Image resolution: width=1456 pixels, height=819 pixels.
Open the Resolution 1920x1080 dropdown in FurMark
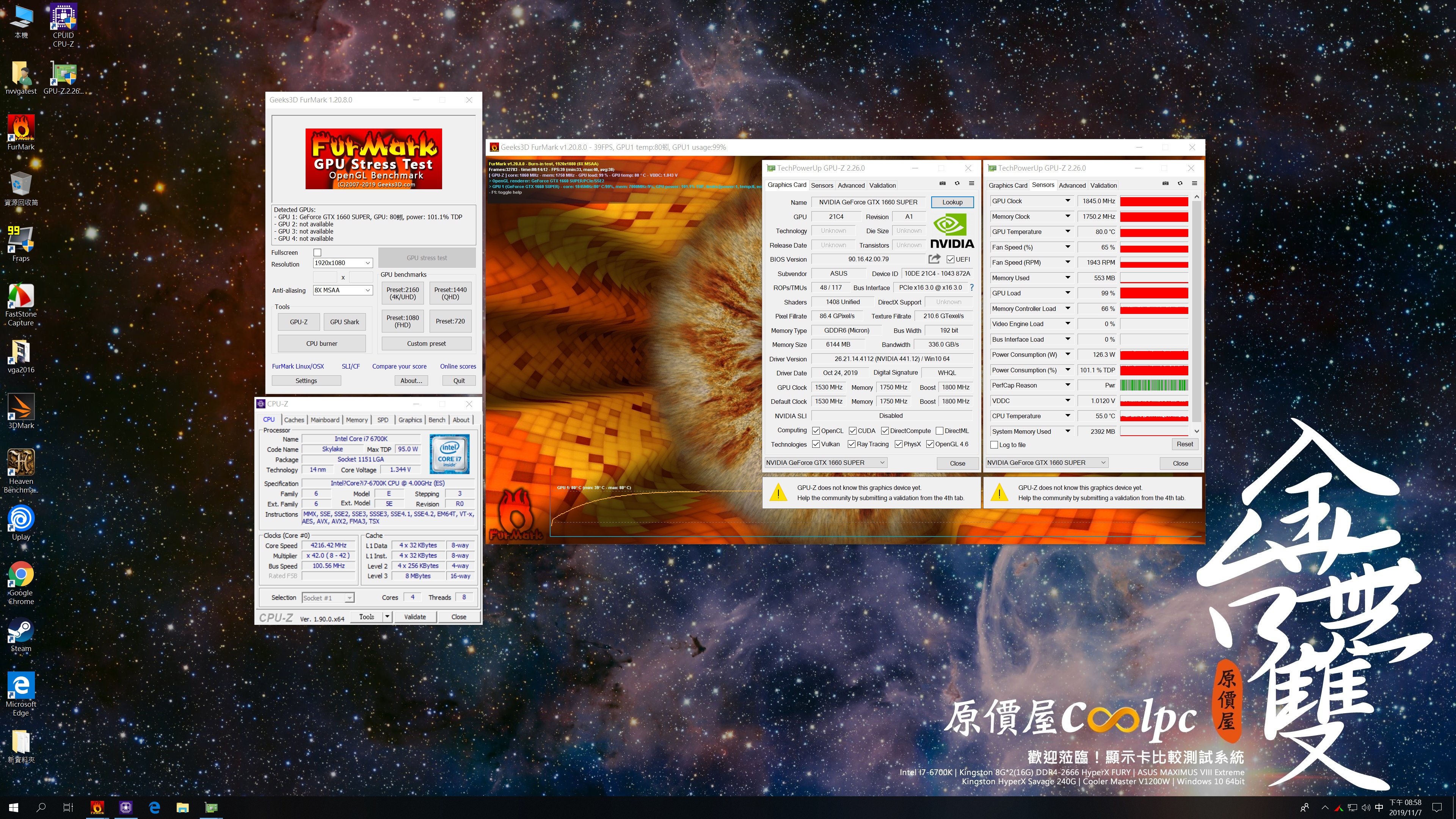tap(342, 263)
